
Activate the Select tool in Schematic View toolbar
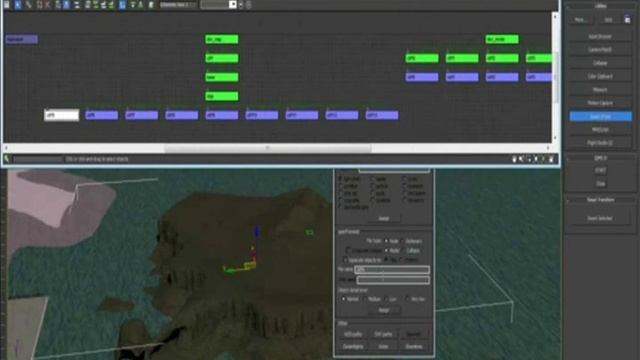18,4
